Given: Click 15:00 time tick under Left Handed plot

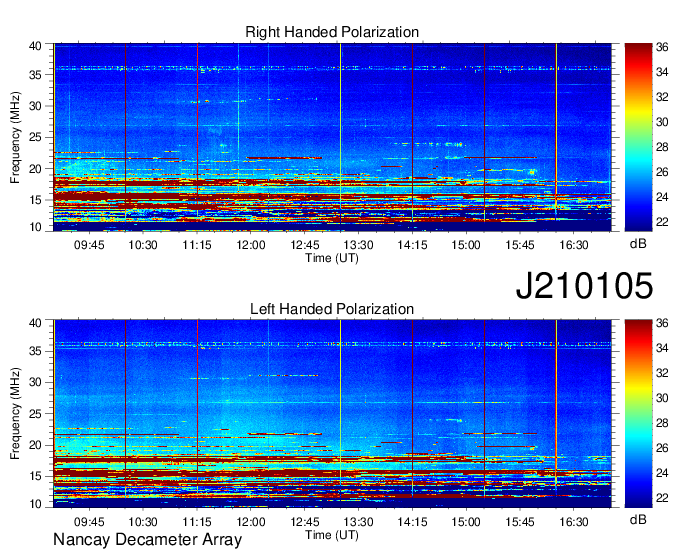Looking at the screenshot, I should click(x=466, y=522).
